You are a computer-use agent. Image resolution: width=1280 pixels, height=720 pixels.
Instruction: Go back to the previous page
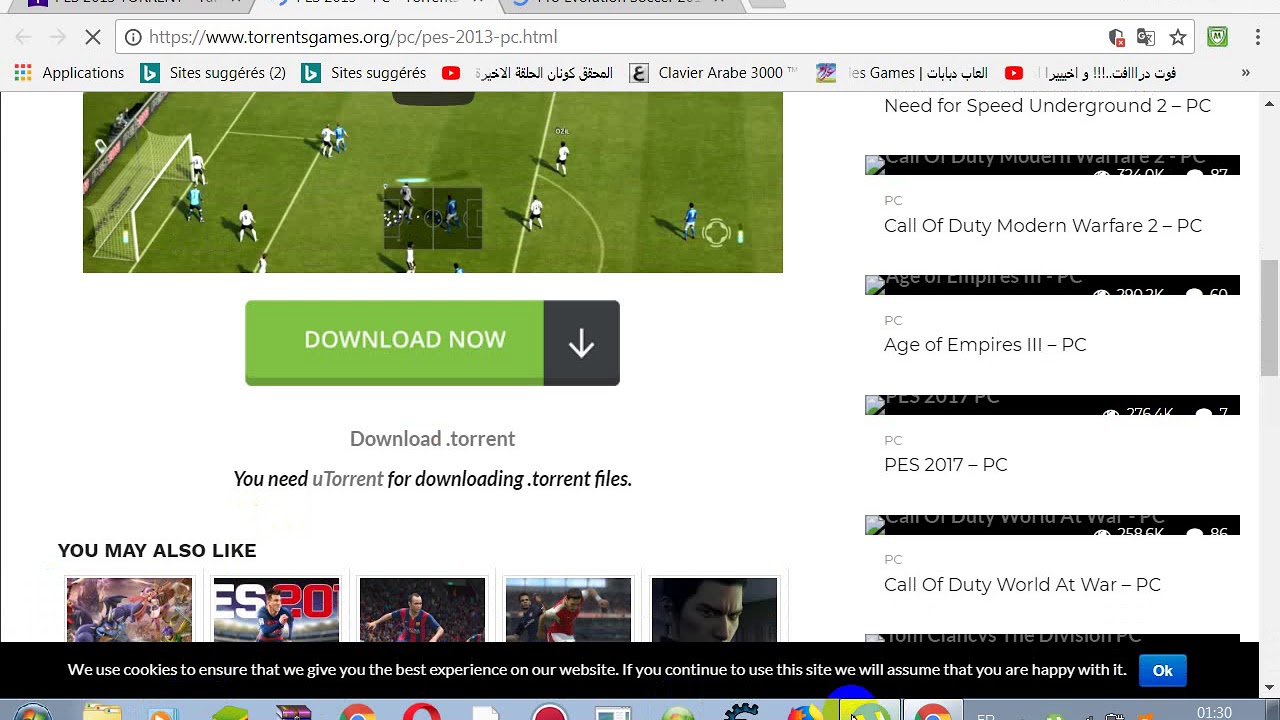pyautogui.click(x=24, y=37)
